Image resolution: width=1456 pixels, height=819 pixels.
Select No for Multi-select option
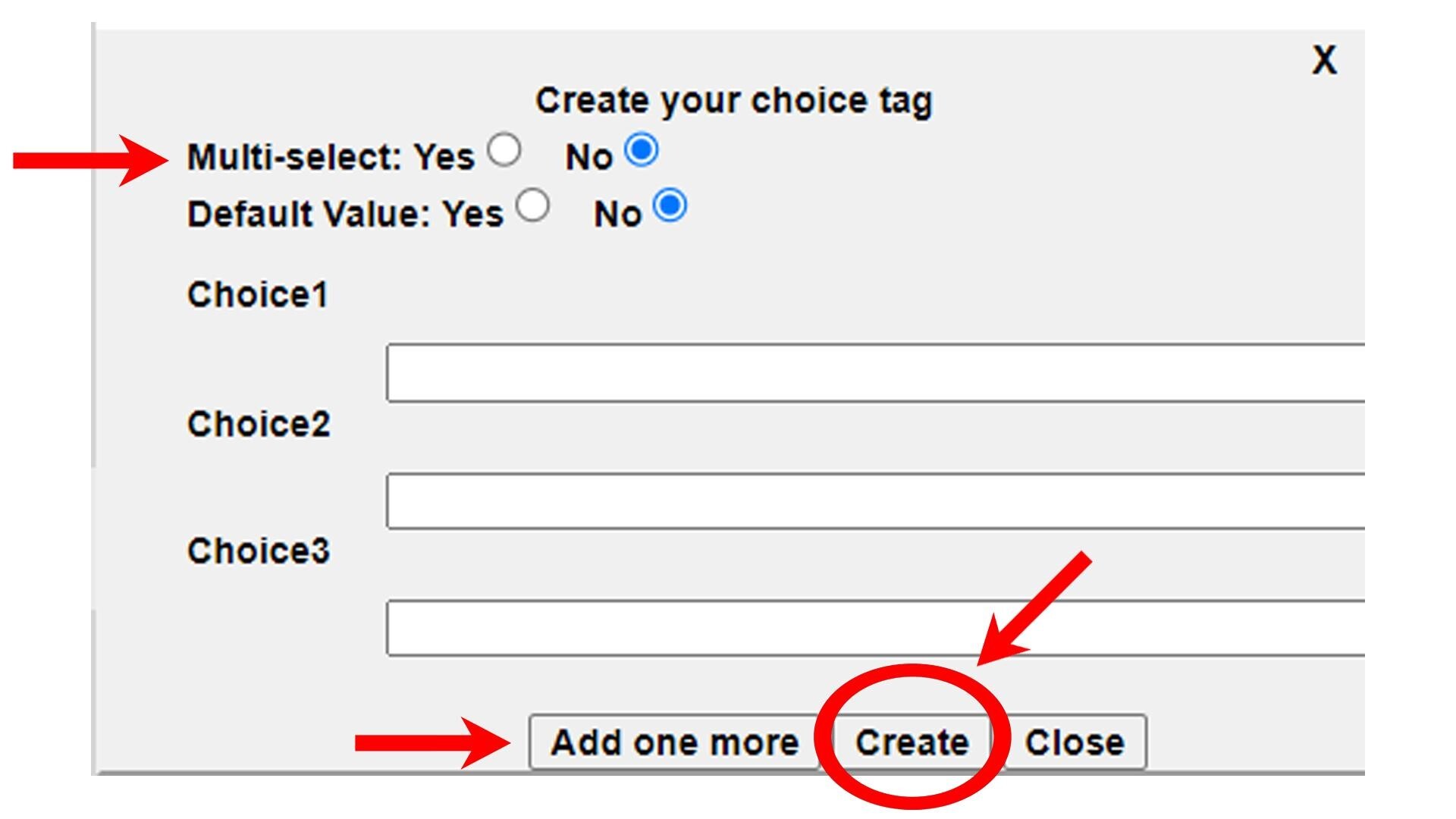click(641, 149)
